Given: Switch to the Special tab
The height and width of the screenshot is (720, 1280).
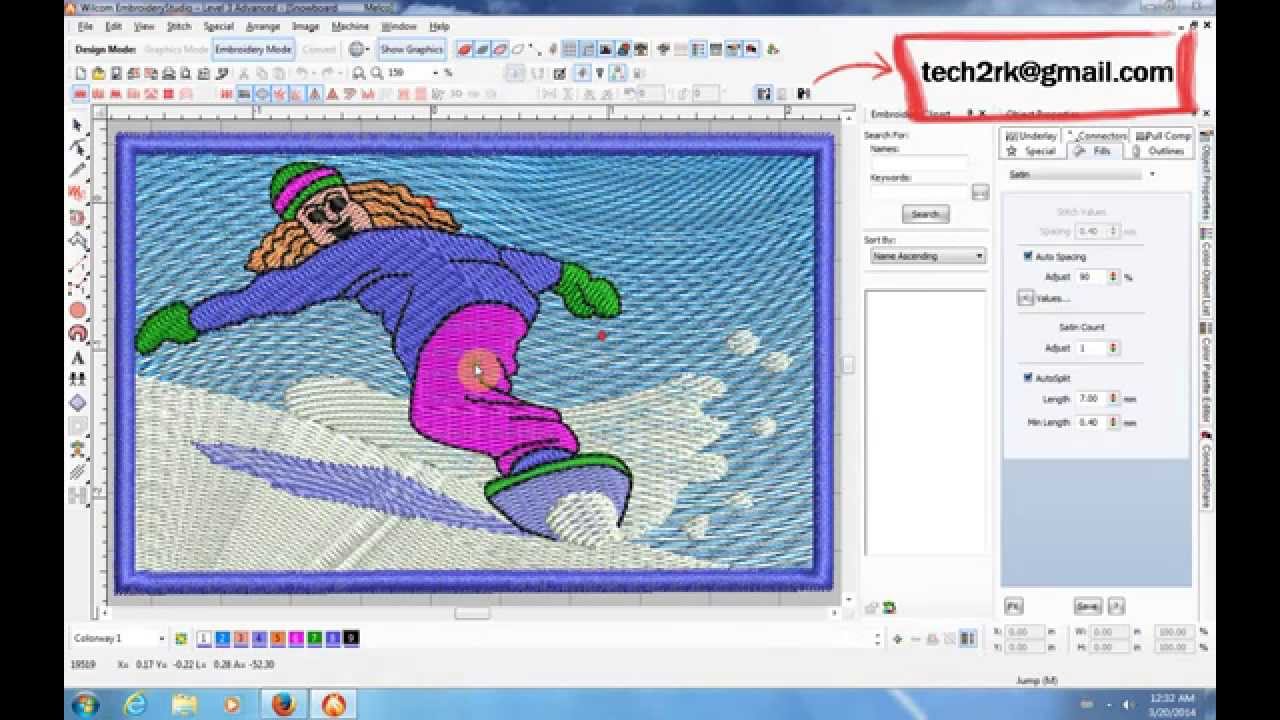Looking at the screenshot, I should coord(1032,151).
